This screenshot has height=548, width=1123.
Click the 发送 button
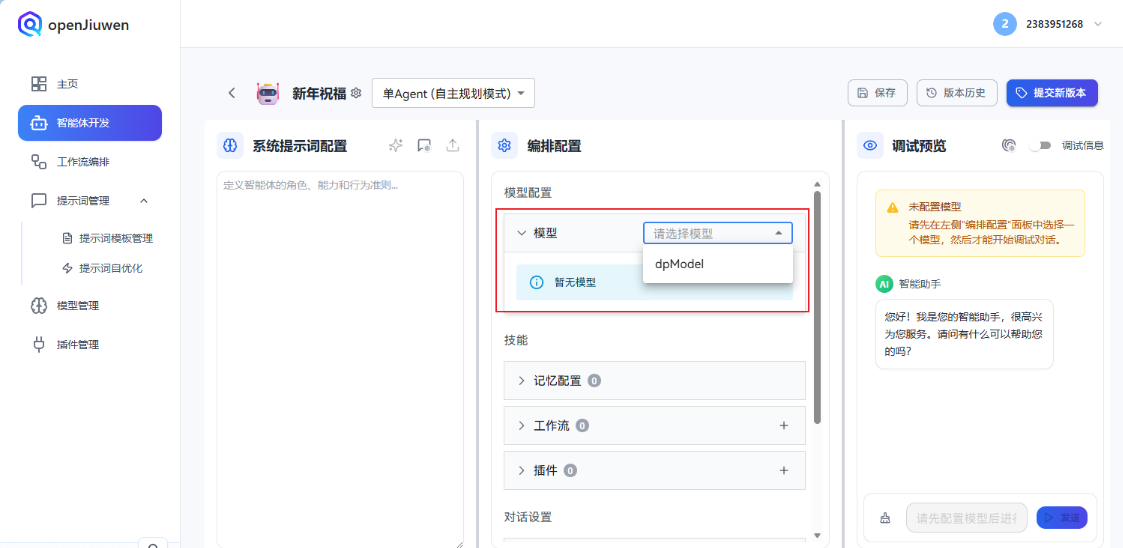tap(1061, 517)
